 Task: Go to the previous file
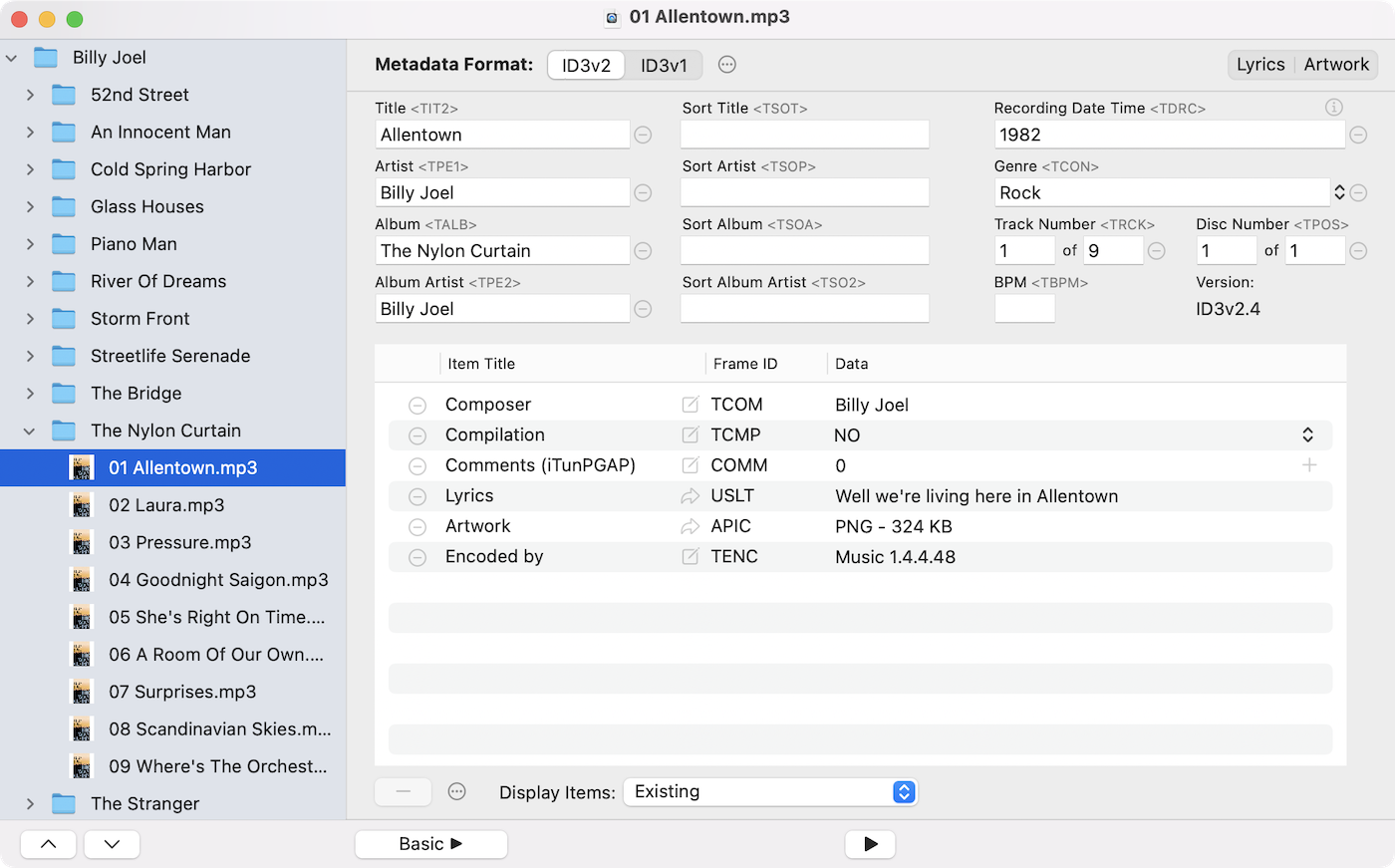49,844
